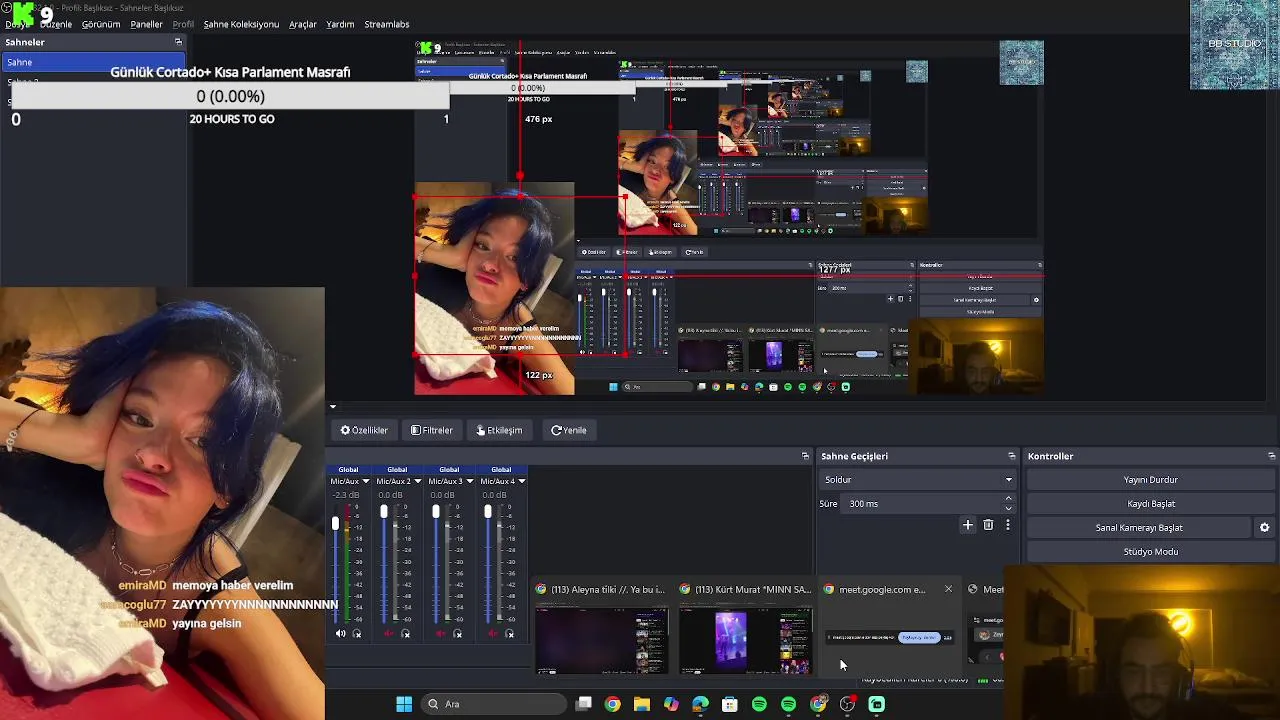Open the Yardım menu
The height and width of the screenshot is (720, 1280).
point(340,24)
